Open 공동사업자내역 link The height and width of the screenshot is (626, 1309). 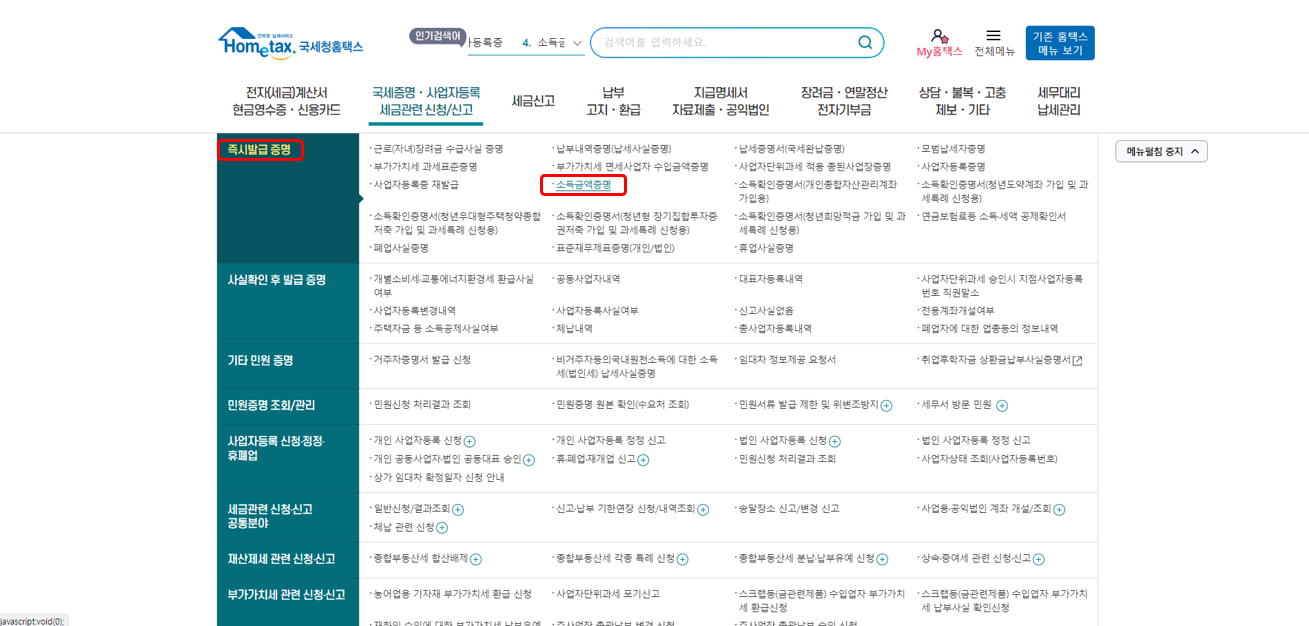tap(588, 279)
